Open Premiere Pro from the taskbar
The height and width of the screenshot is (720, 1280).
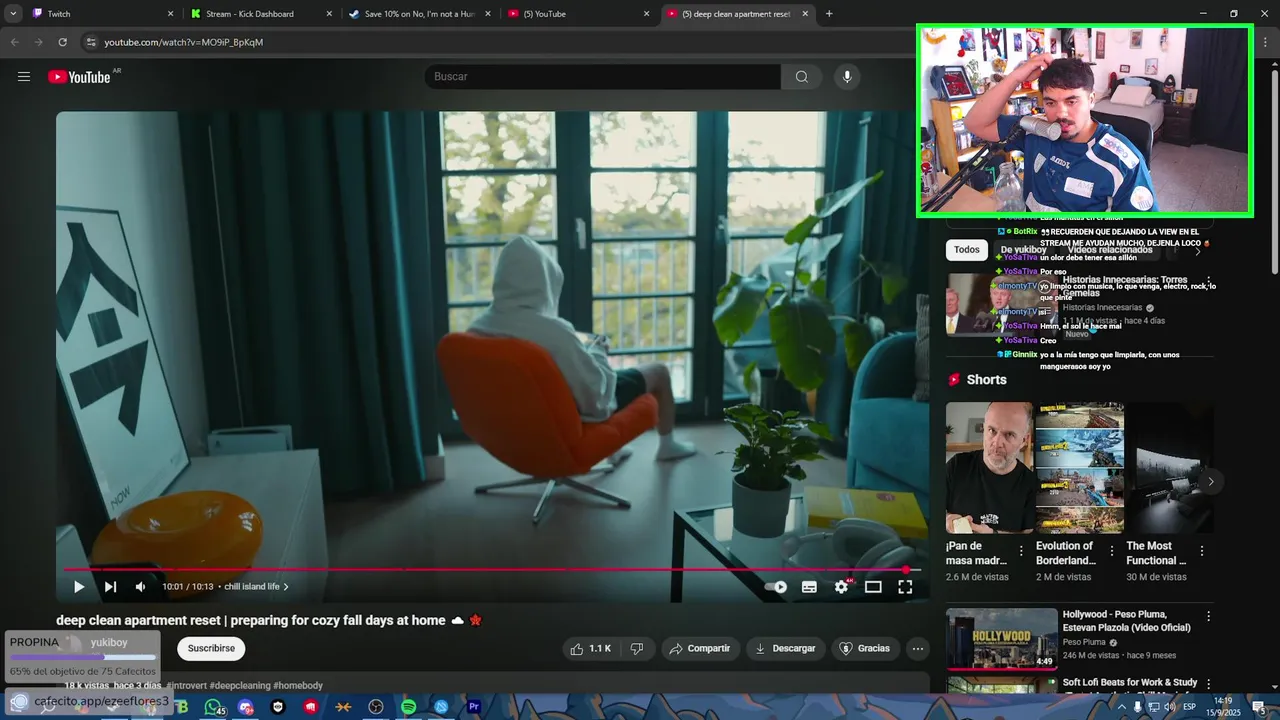click(x=474, y=707)
